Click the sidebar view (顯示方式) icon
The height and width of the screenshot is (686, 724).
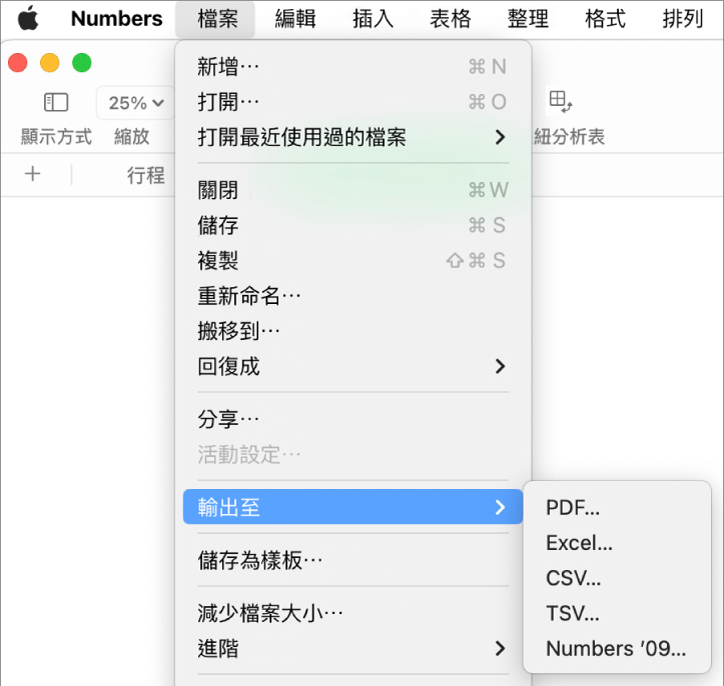[x=56, y=102]
